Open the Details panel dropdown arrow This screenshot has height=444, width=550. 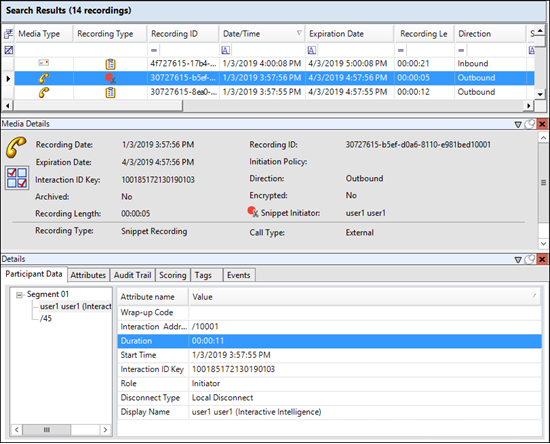click(518, 260)
